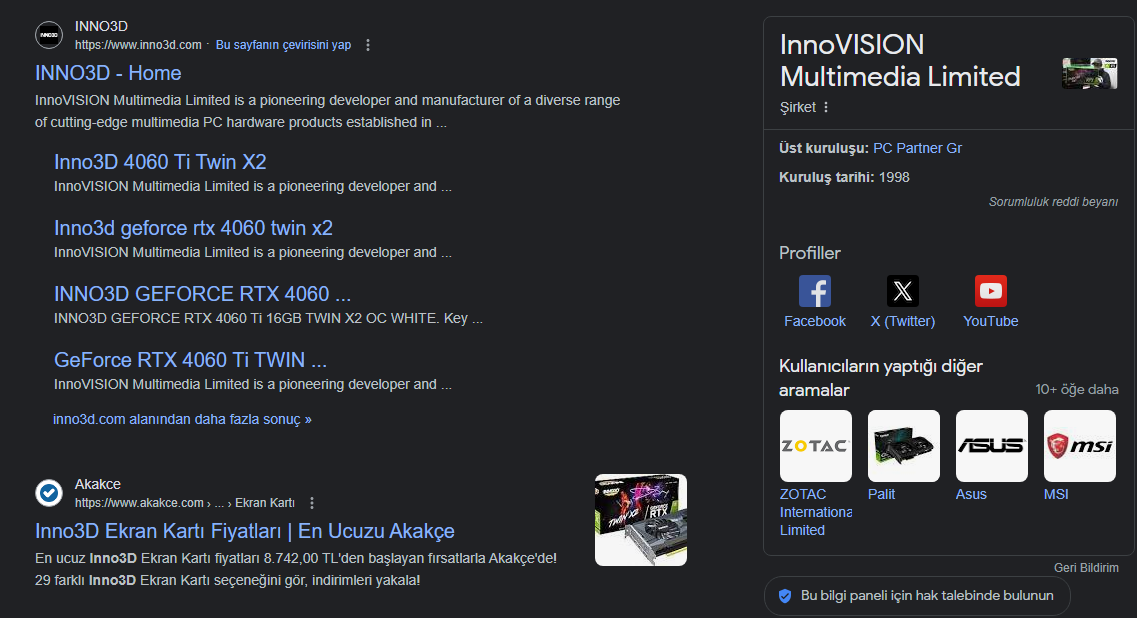Click the YouTube text link

point(991,321)
